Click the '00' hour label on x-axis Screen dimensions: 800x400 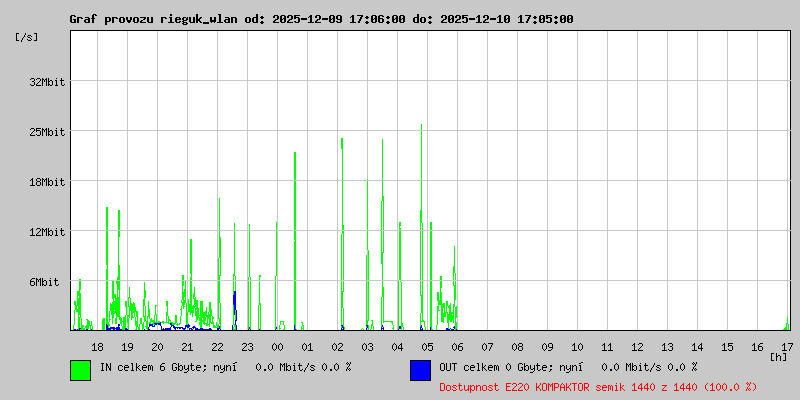[x=278, y=347]
